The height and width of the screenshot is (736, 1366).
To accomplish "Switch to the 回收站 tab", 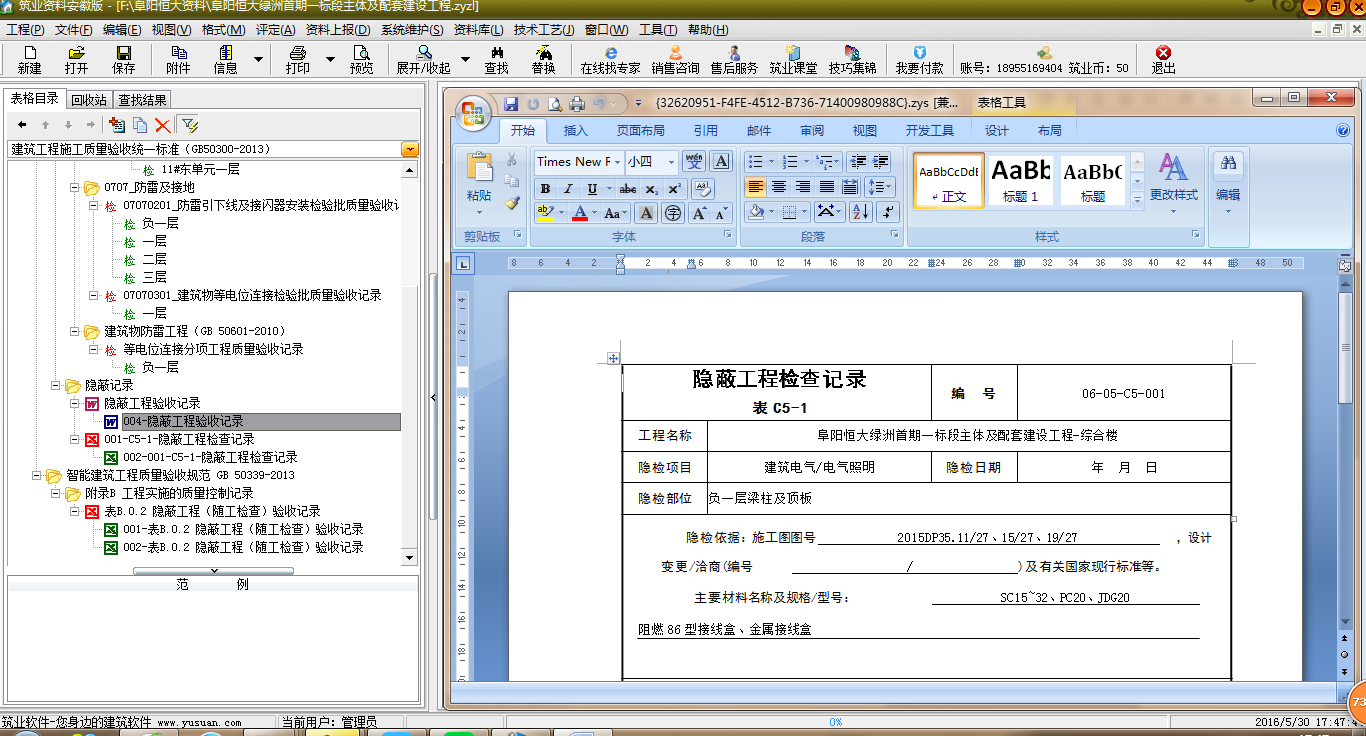I will coord(89,99).
